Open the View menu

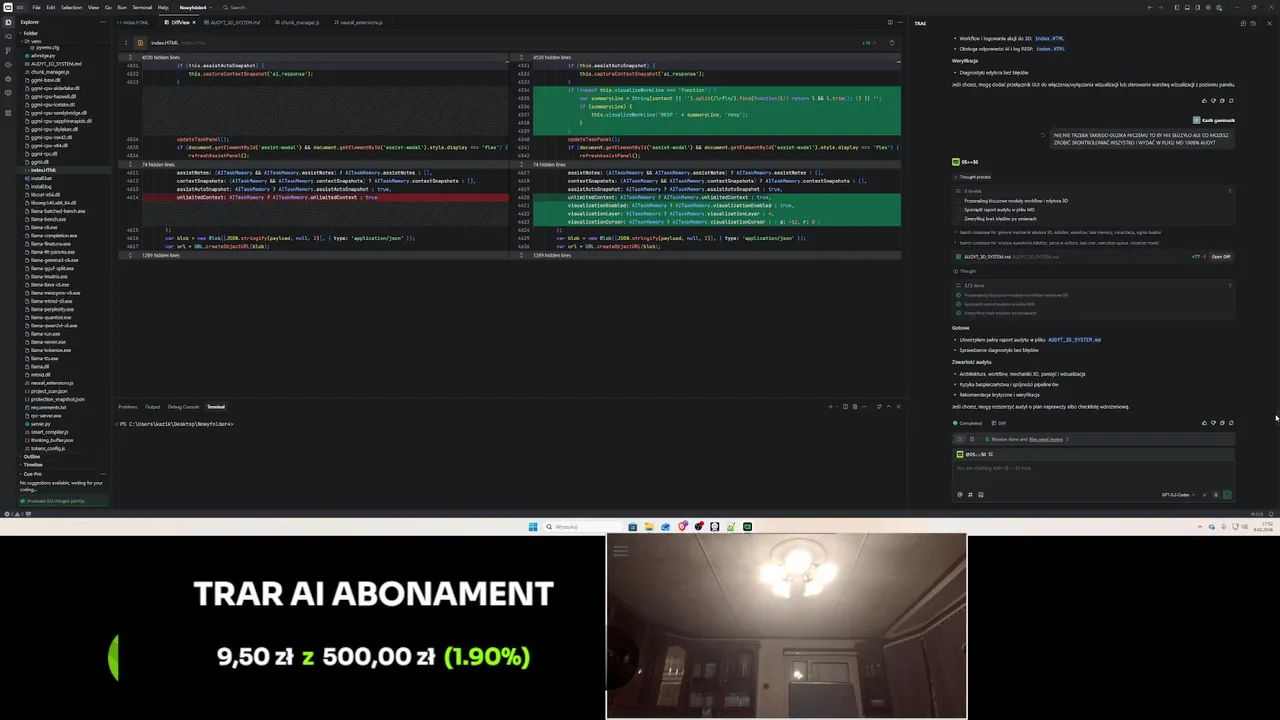(x=93, y=7)
